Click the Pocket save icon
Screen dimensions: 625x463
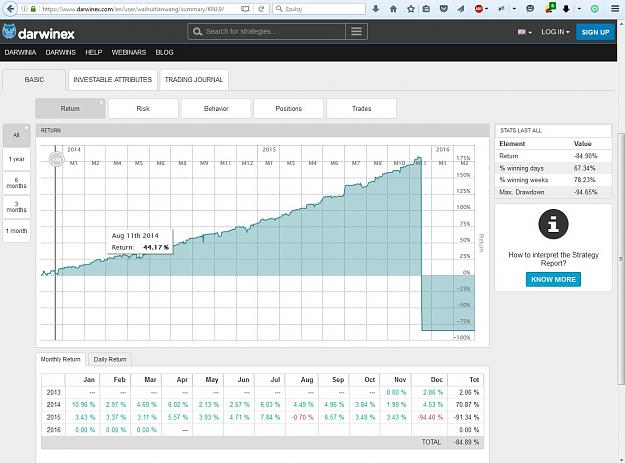[x=443, y=9]
